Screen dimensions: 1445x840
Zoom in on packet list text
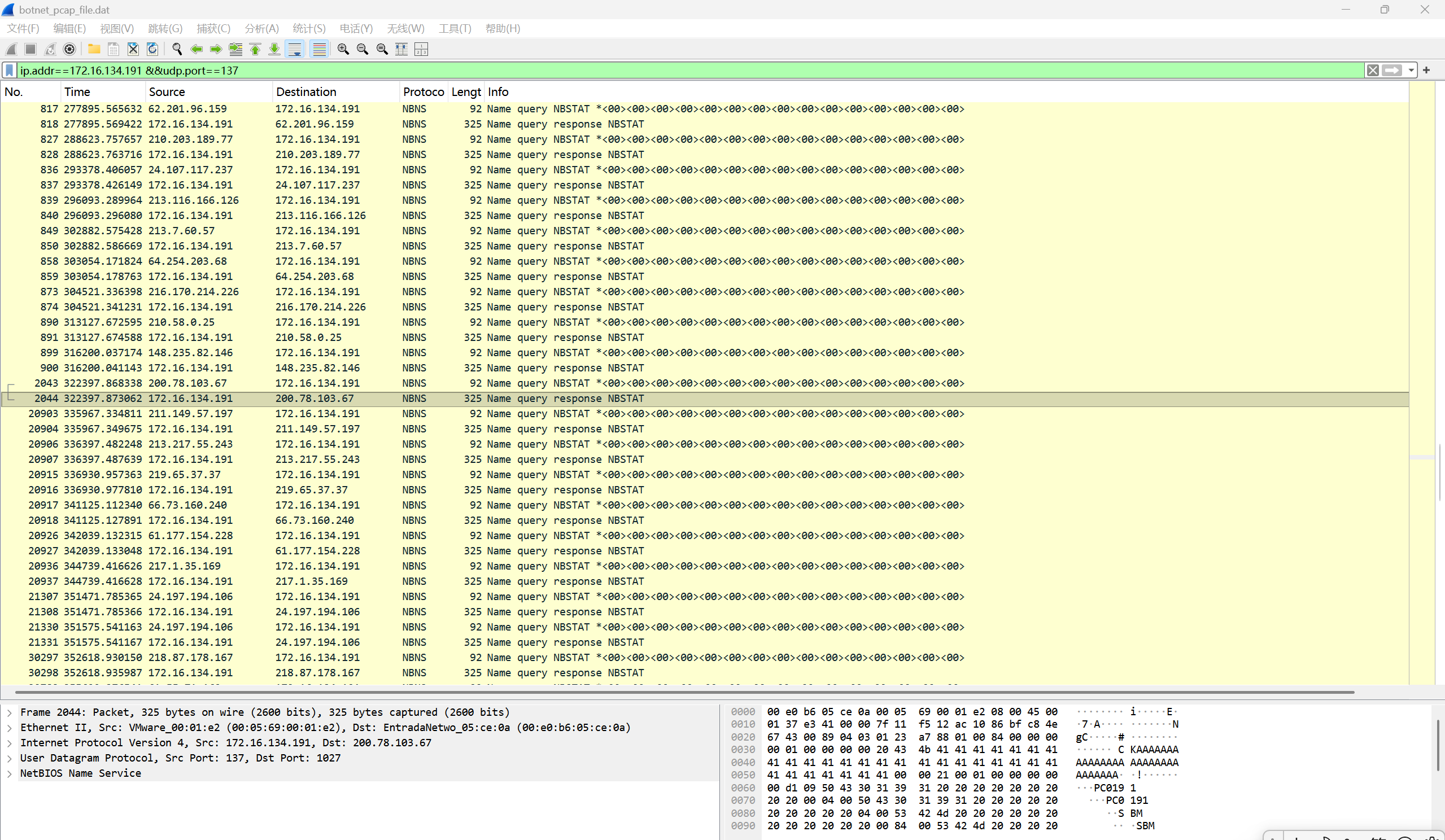pos(343,49)
